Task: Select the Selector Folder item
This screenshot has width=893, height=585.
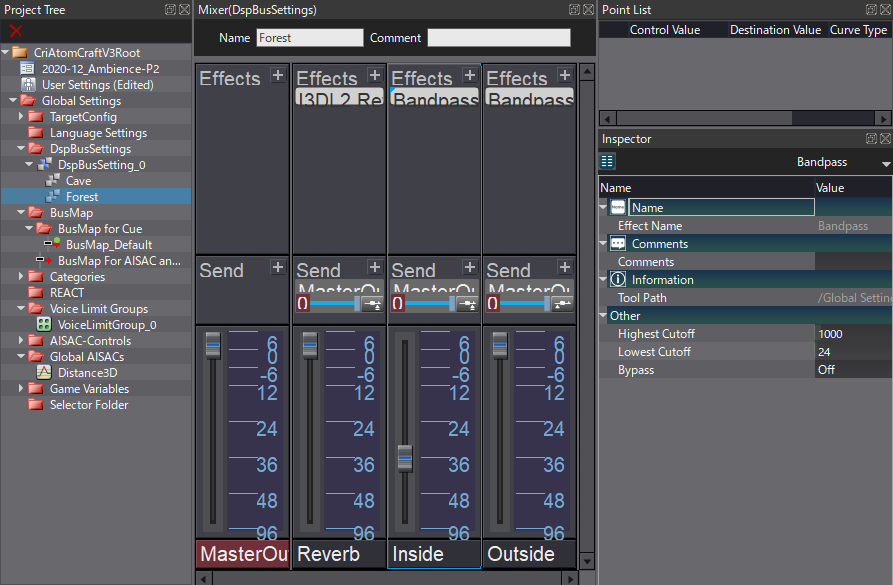Action: click(89, 404)
